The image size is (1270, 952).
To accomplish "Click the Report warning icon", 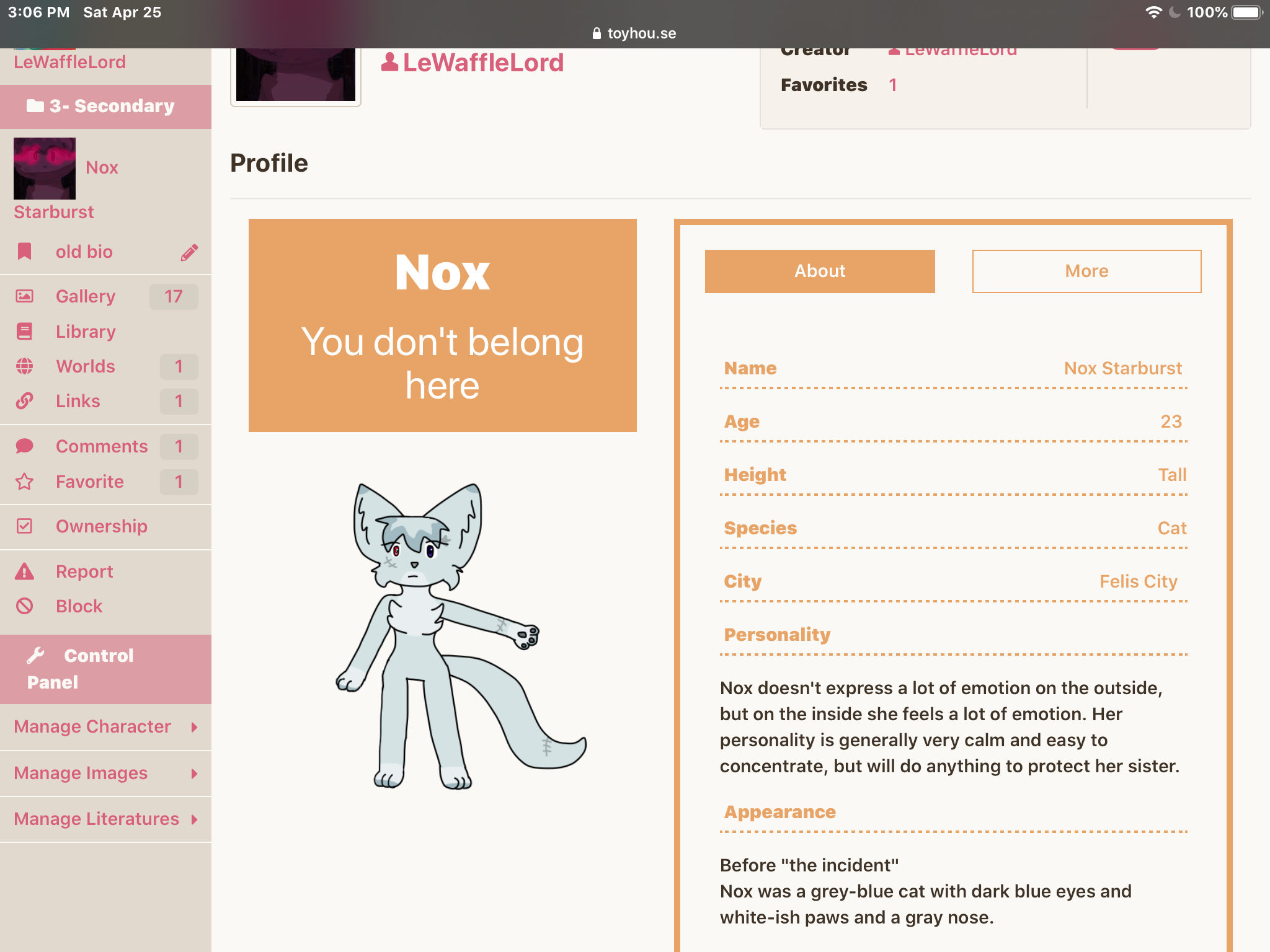I will point(25,571).
